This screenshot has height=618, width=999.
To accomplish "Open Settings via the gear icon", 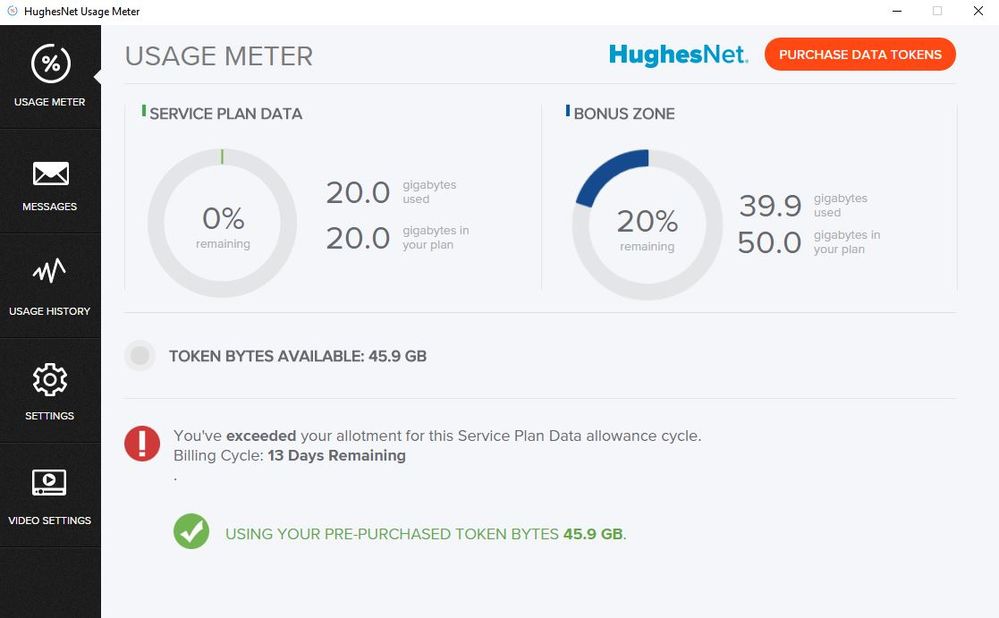I will [50, 380].
